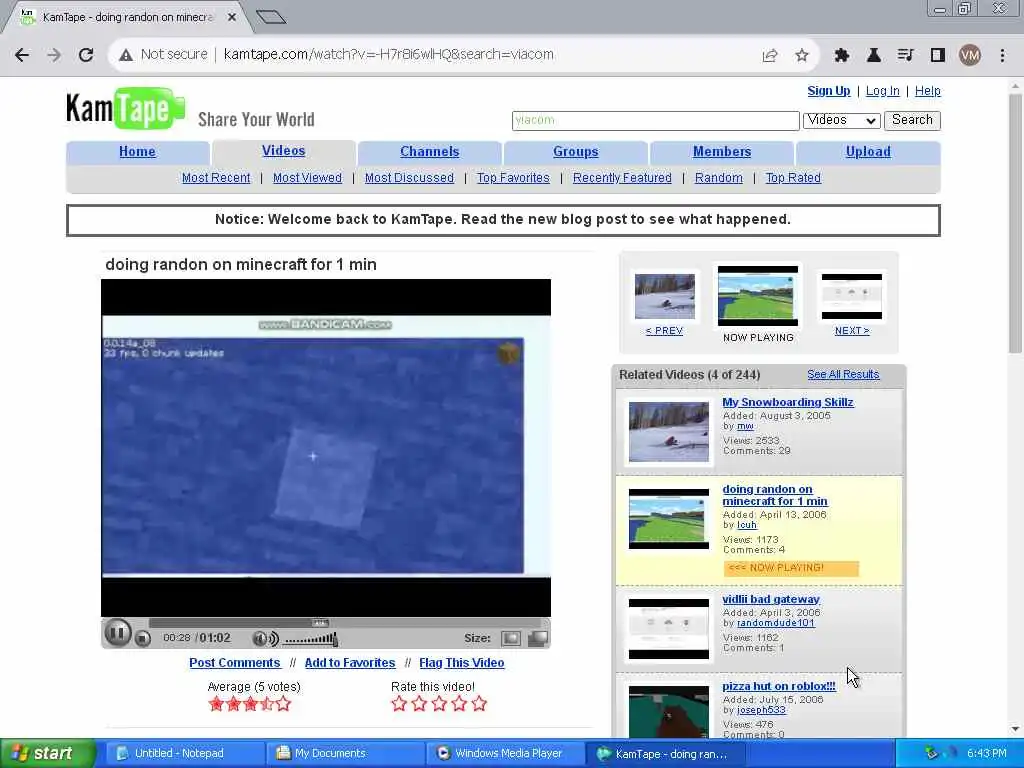Go forward with the browser forward arrow
This screenshot has height=768, width=1024.
click(x=54, y=55)
